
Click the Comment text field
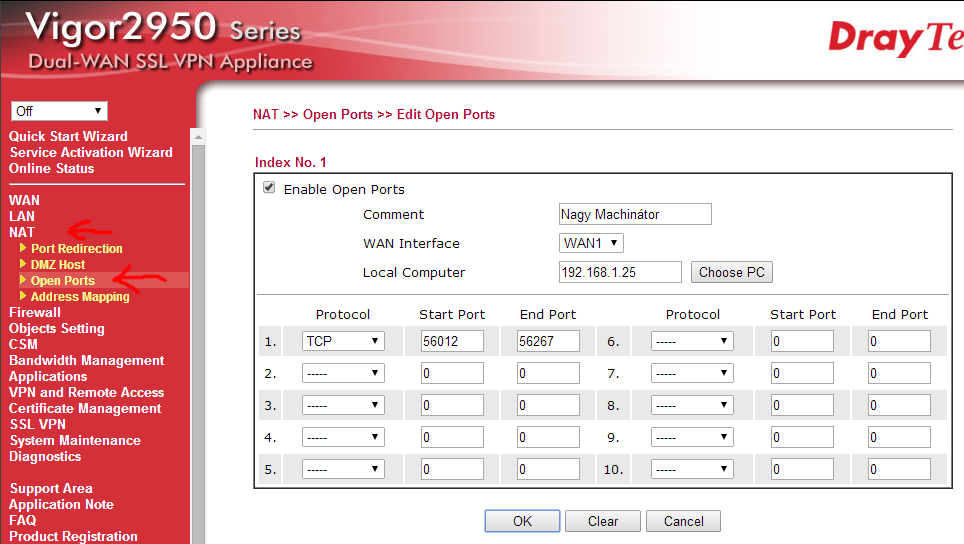coord(635,214)
